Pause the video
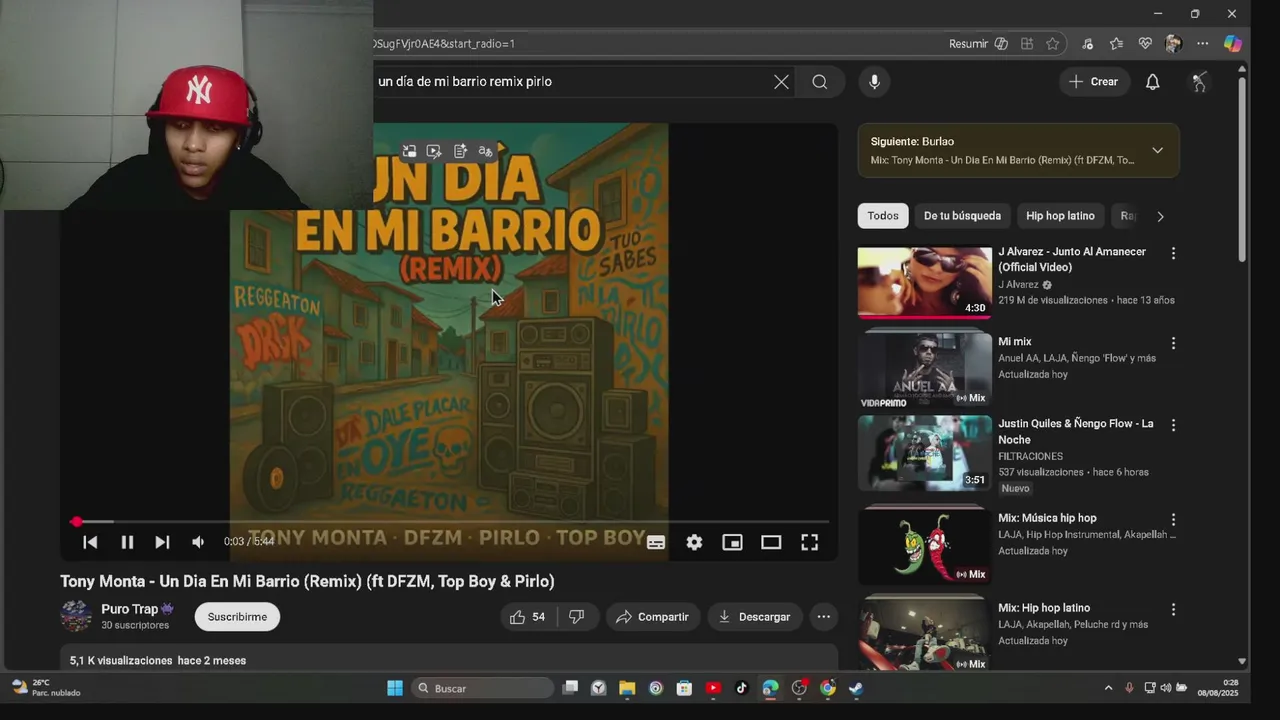The height and width of the screenshot is (720, 1280). [127, 542]
